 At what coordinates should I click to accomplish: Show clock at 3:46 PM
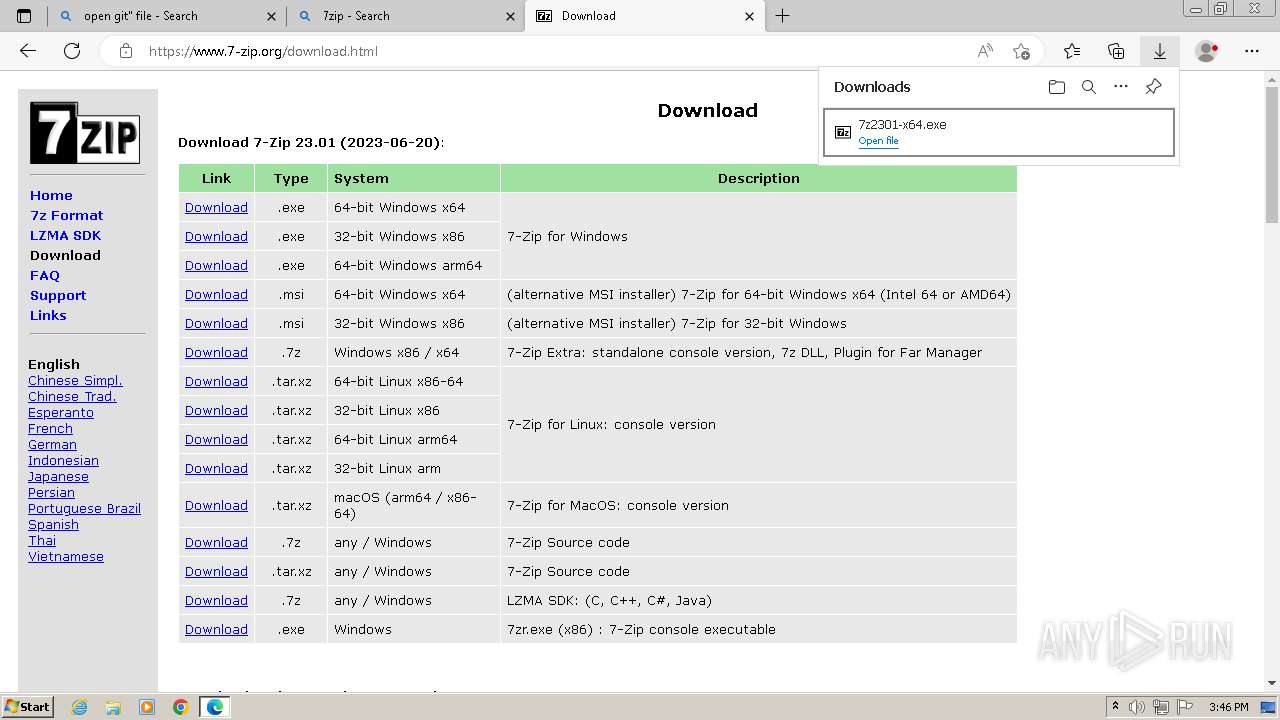[1228, 707]
